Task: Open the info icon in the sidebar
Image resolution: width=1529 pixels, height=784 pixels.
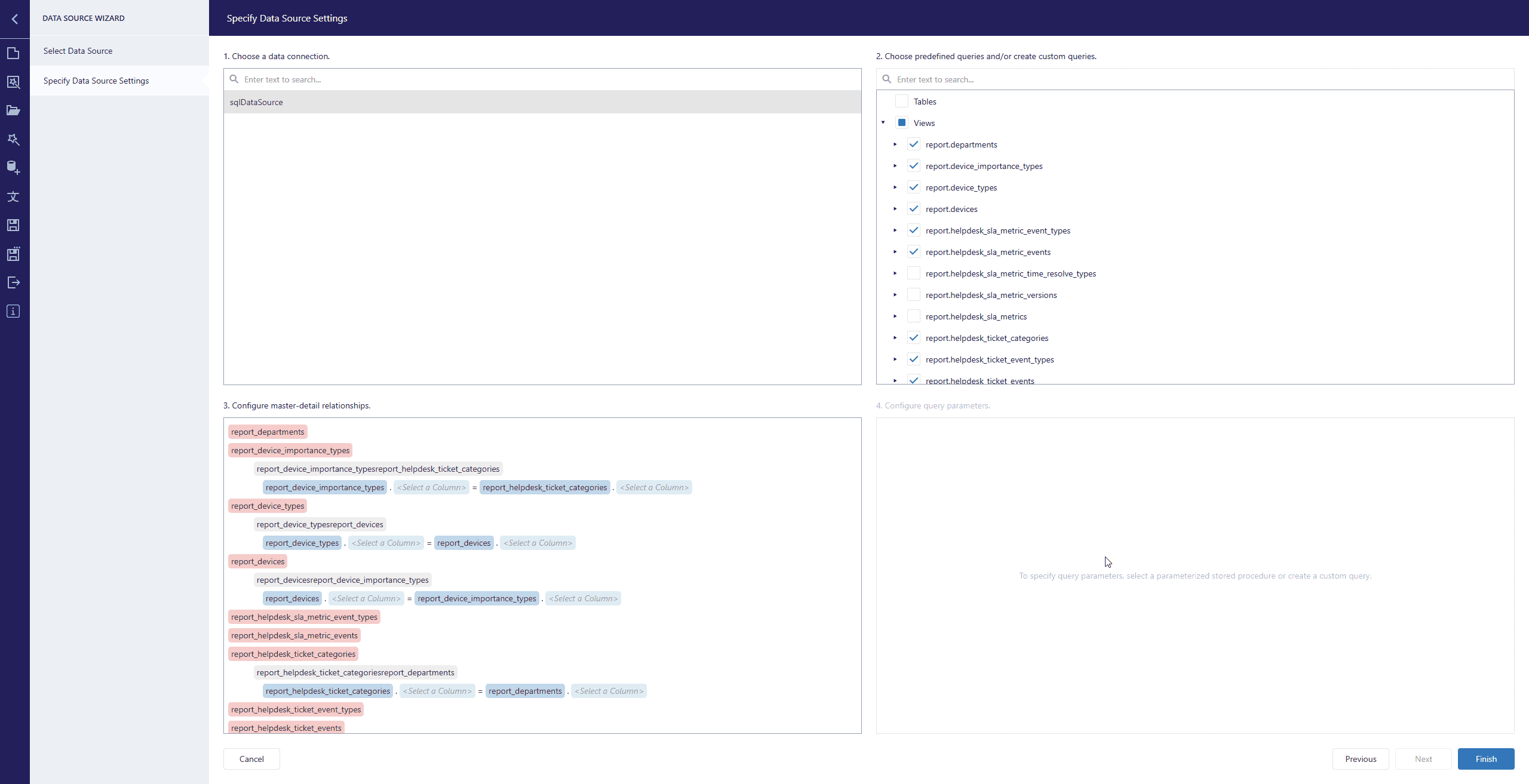Action: (x=13, y=311)
